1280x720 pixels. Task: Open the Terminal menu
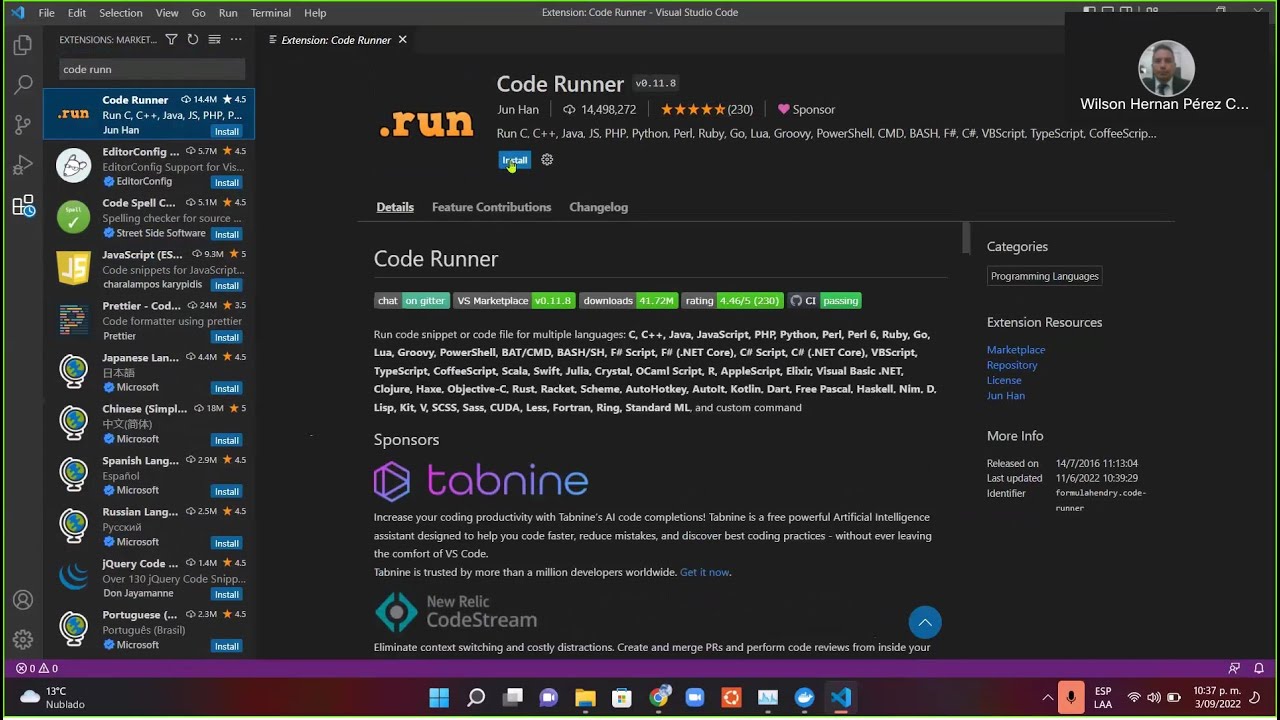271,13
